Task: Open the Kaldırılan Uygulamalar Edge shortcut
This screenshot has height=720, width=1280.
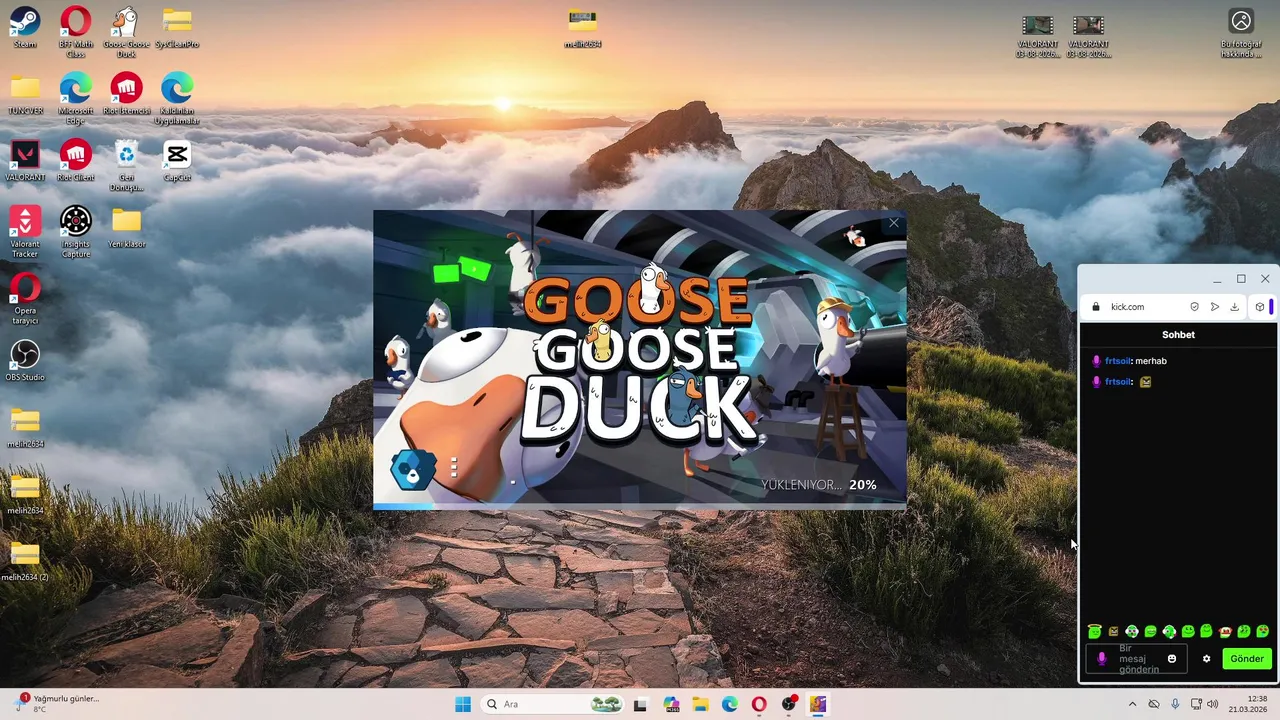Action: pyautogui.click(x=177, y=98)
